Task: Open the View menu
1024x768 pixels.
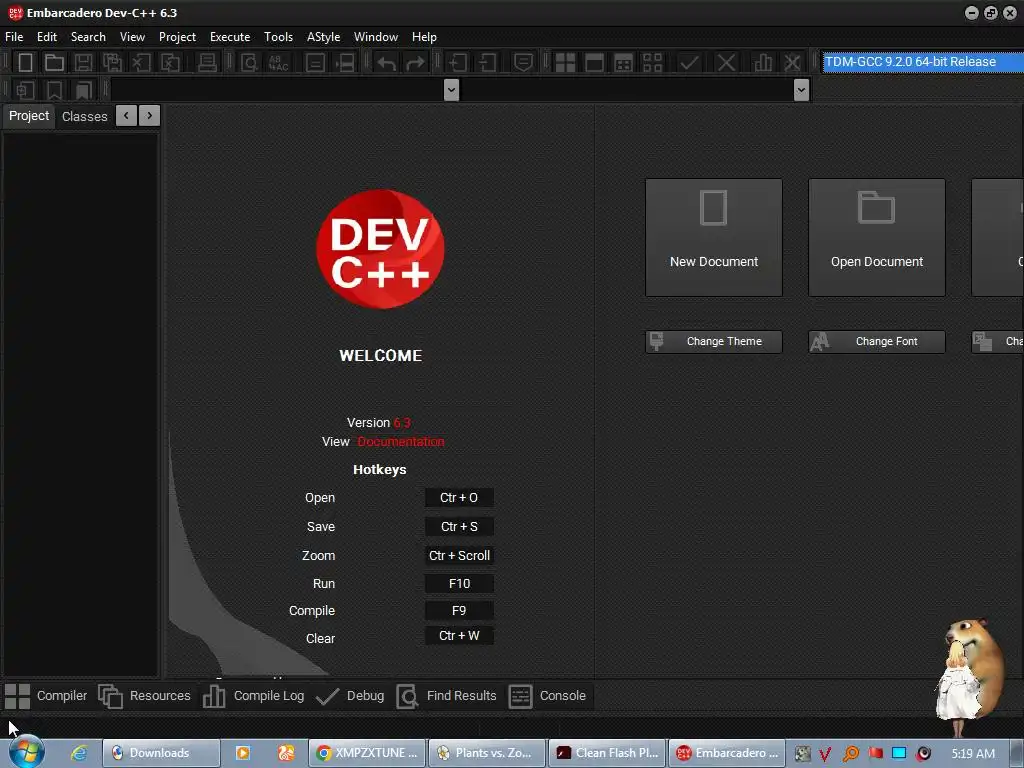Action: 133,37
